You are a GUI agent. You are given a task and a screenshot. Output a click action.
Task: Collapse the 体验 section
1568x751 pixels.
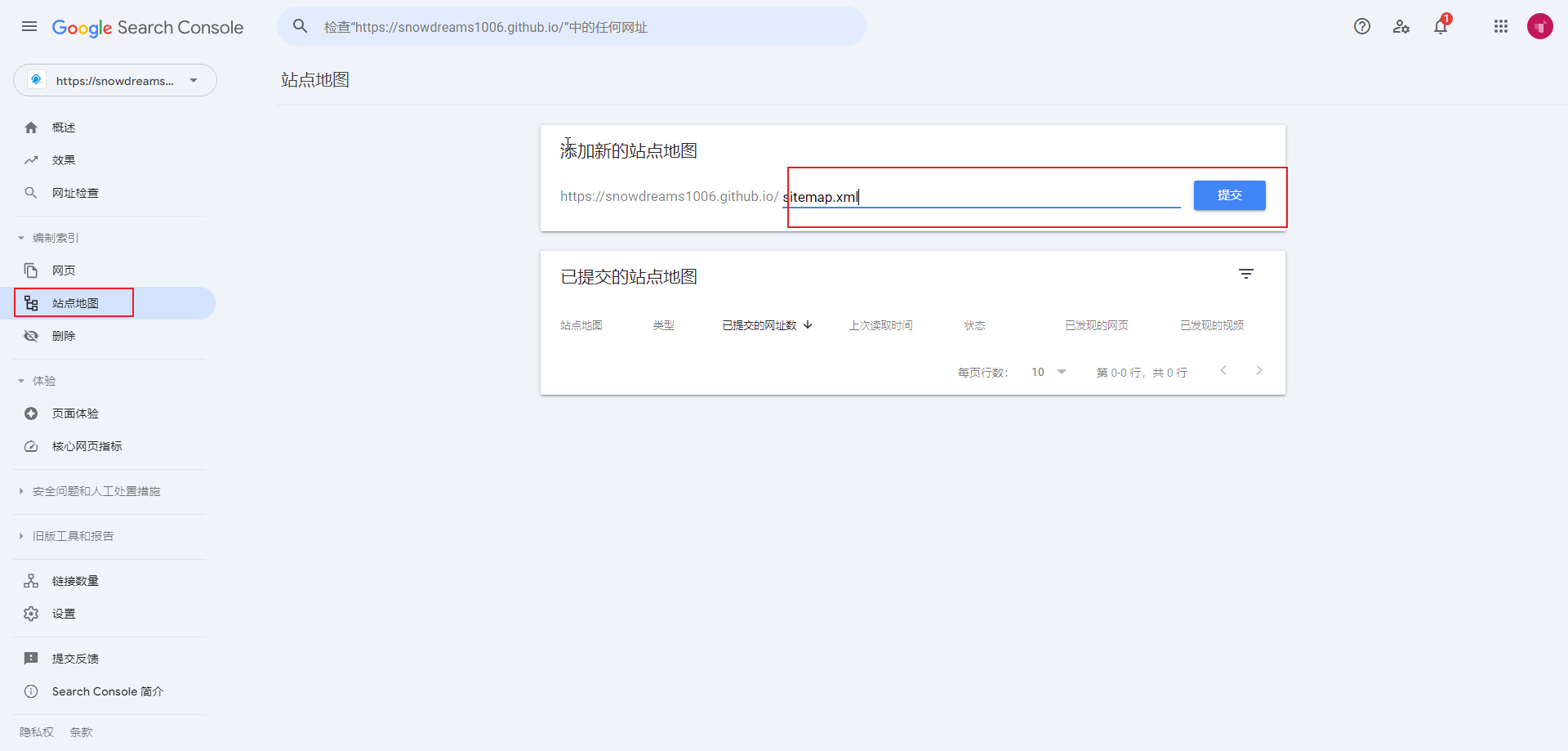click(x=38, y=381)
